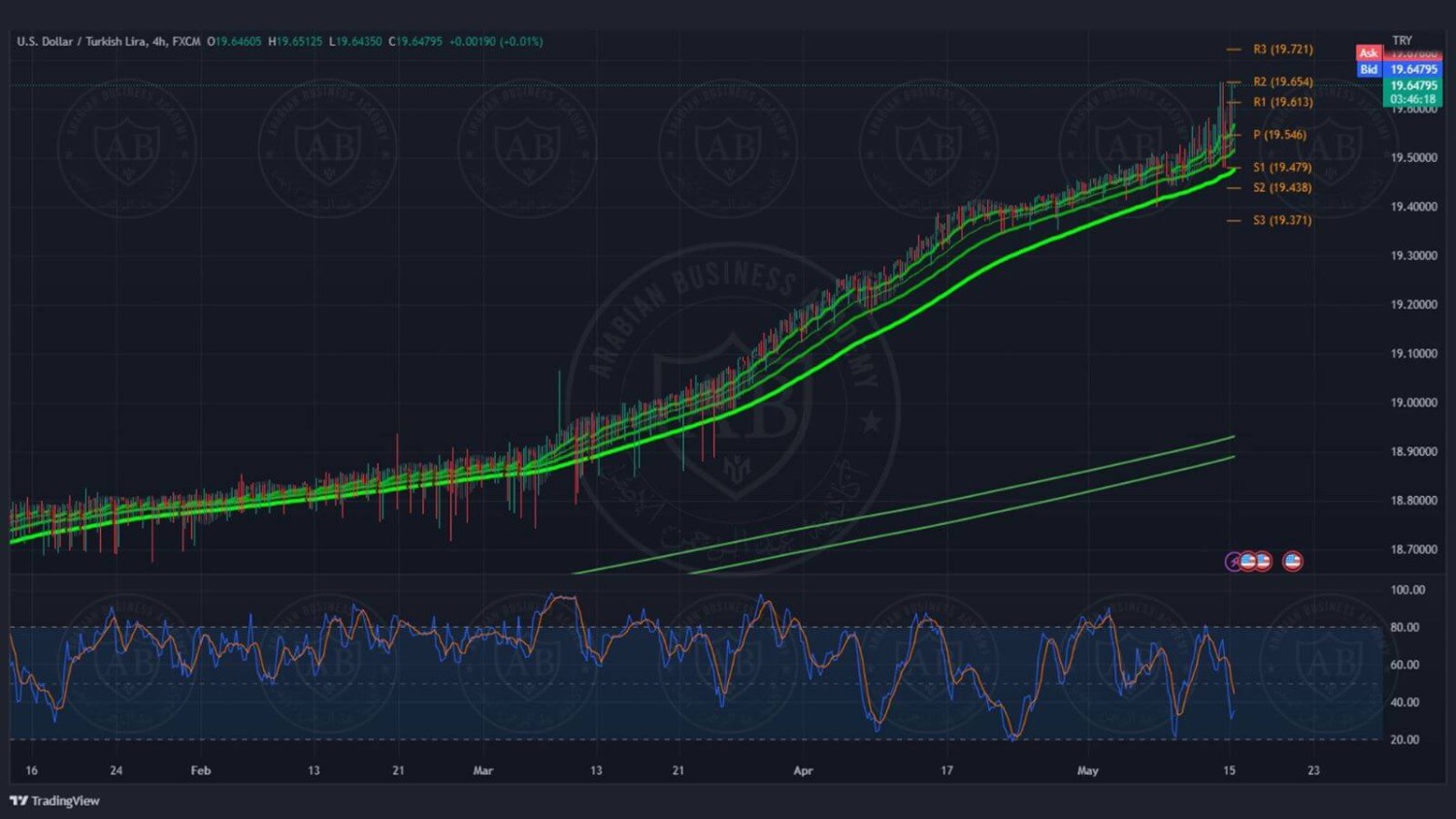This screenshot has height=819, width=1456.
Task: Click the Feb label on the time axis
Action: pyautogui.click(x=201, y=770)
